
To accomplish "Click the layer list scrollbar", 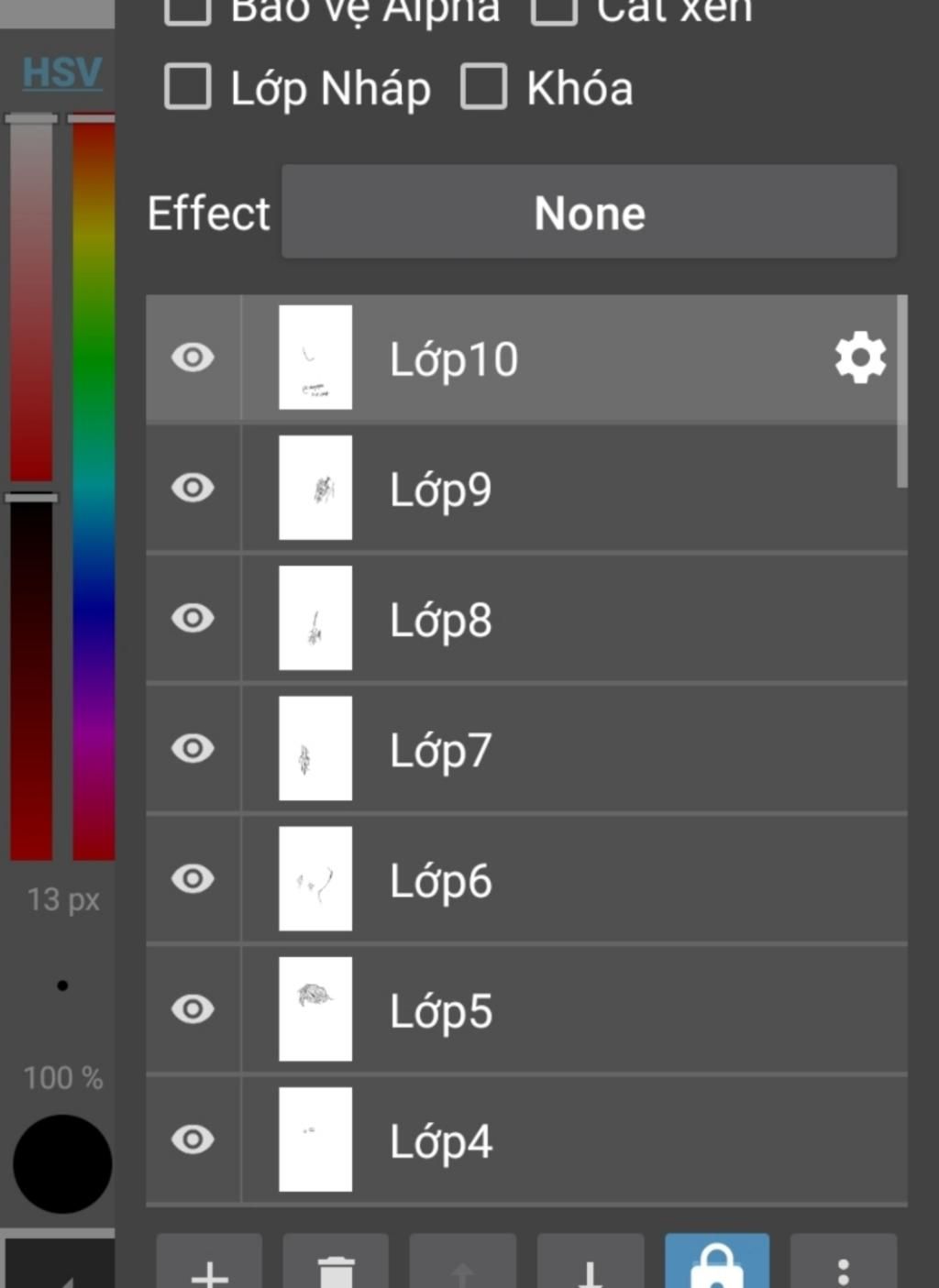I will click(x=902, y=391).
